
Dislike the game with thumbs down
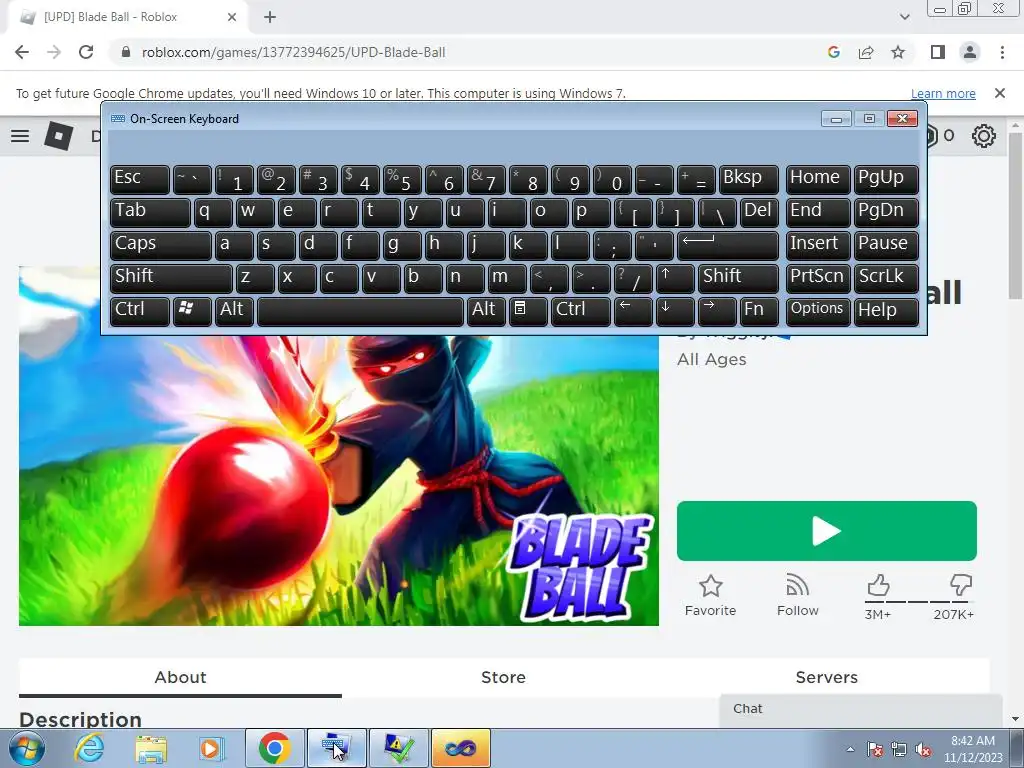tap(961, 585)
